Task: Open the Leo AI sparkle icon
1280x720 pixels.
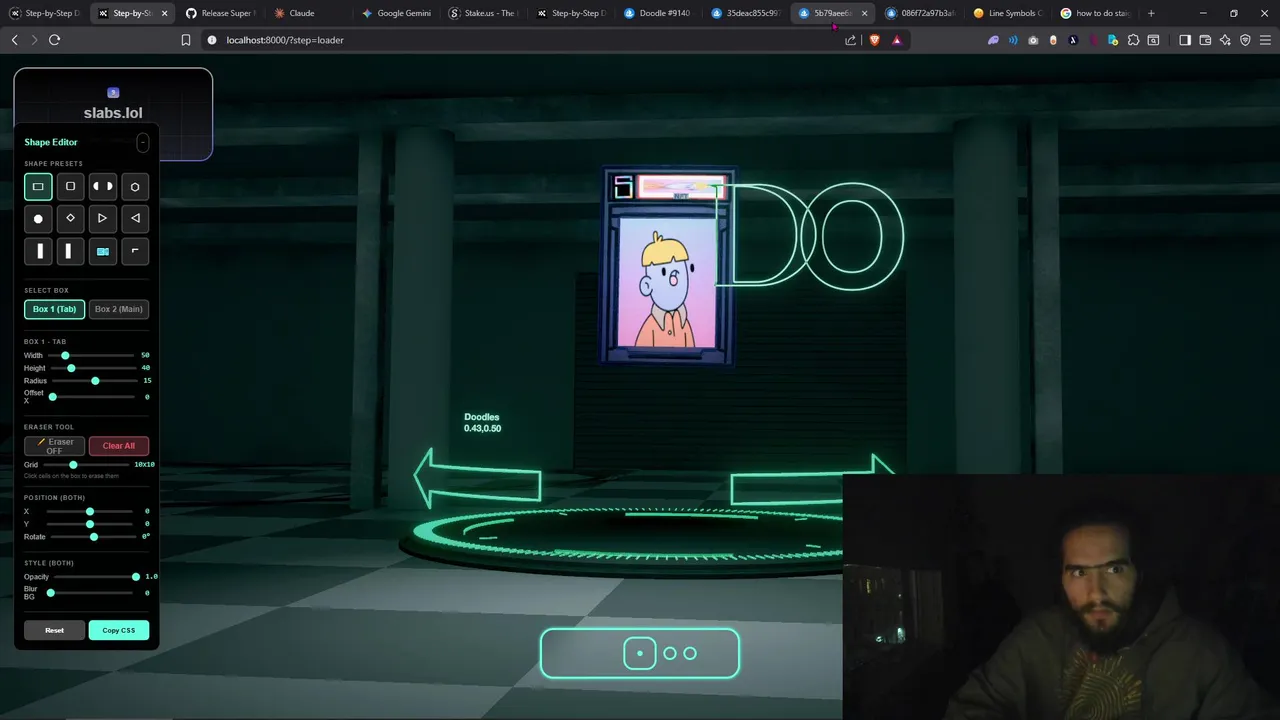Action: [x=1225, y=40]
